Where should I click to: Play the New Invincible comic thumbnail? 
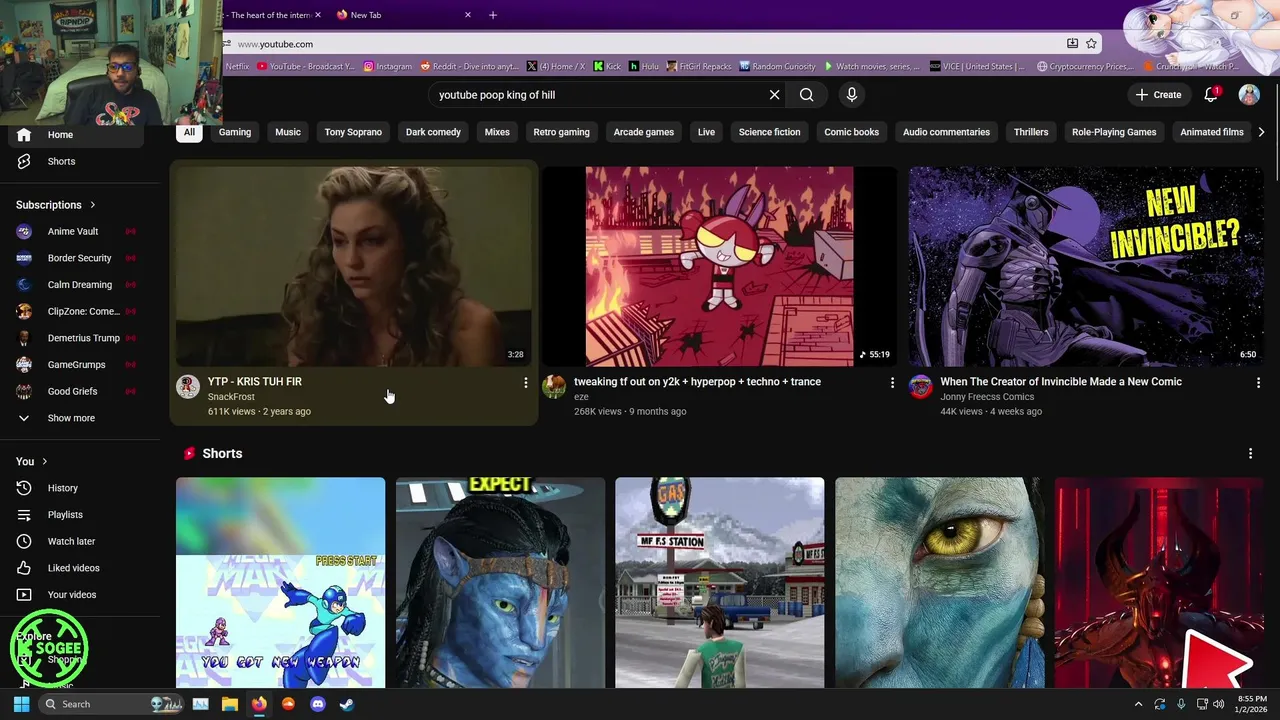tap(1086, 266)
